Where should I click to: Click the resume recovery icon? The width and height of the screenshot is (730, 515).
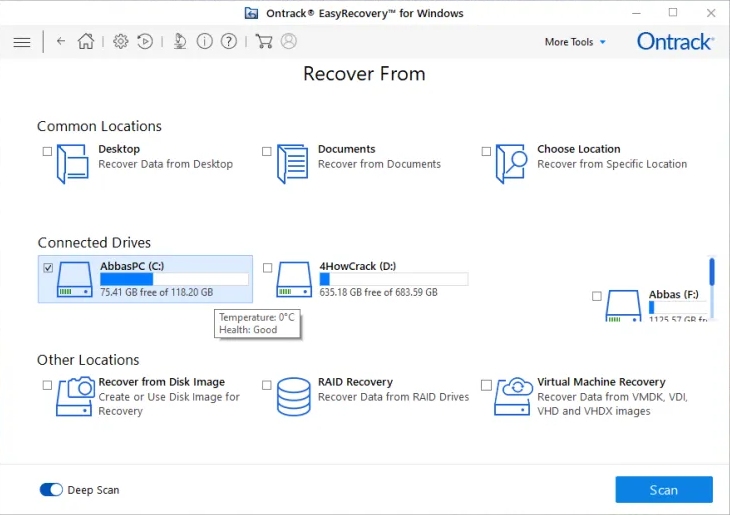(x=145, y=41)
